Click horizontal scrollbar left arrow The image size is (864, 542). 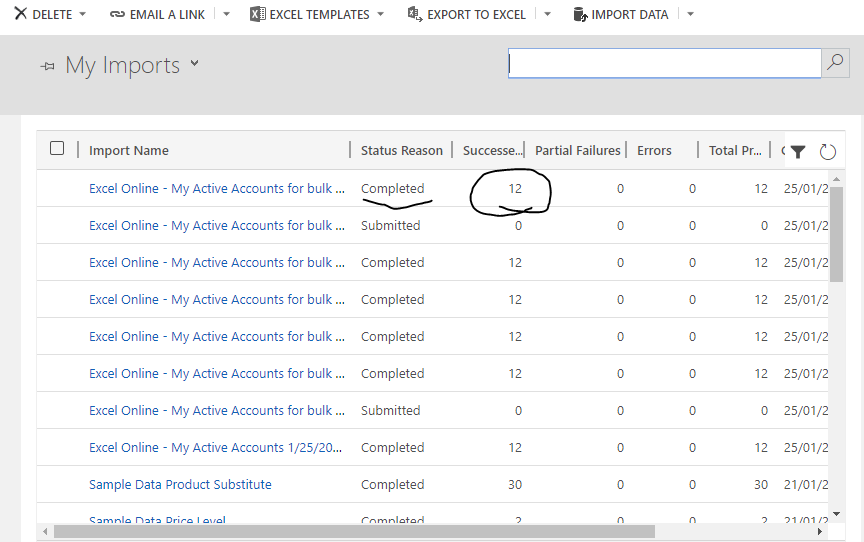45,532
